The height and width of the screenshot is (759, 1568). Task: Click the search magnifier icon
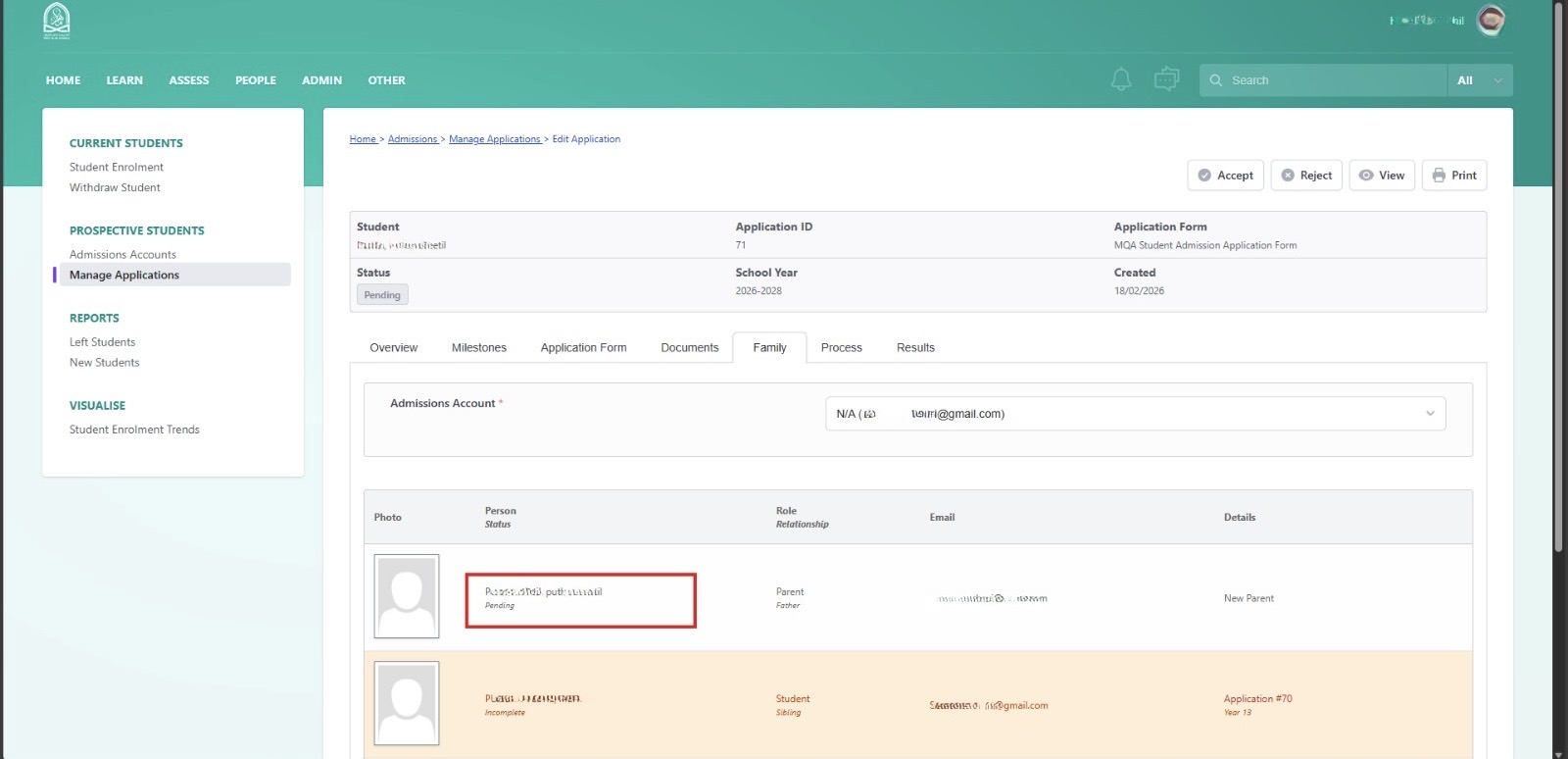click(1216, 80)
